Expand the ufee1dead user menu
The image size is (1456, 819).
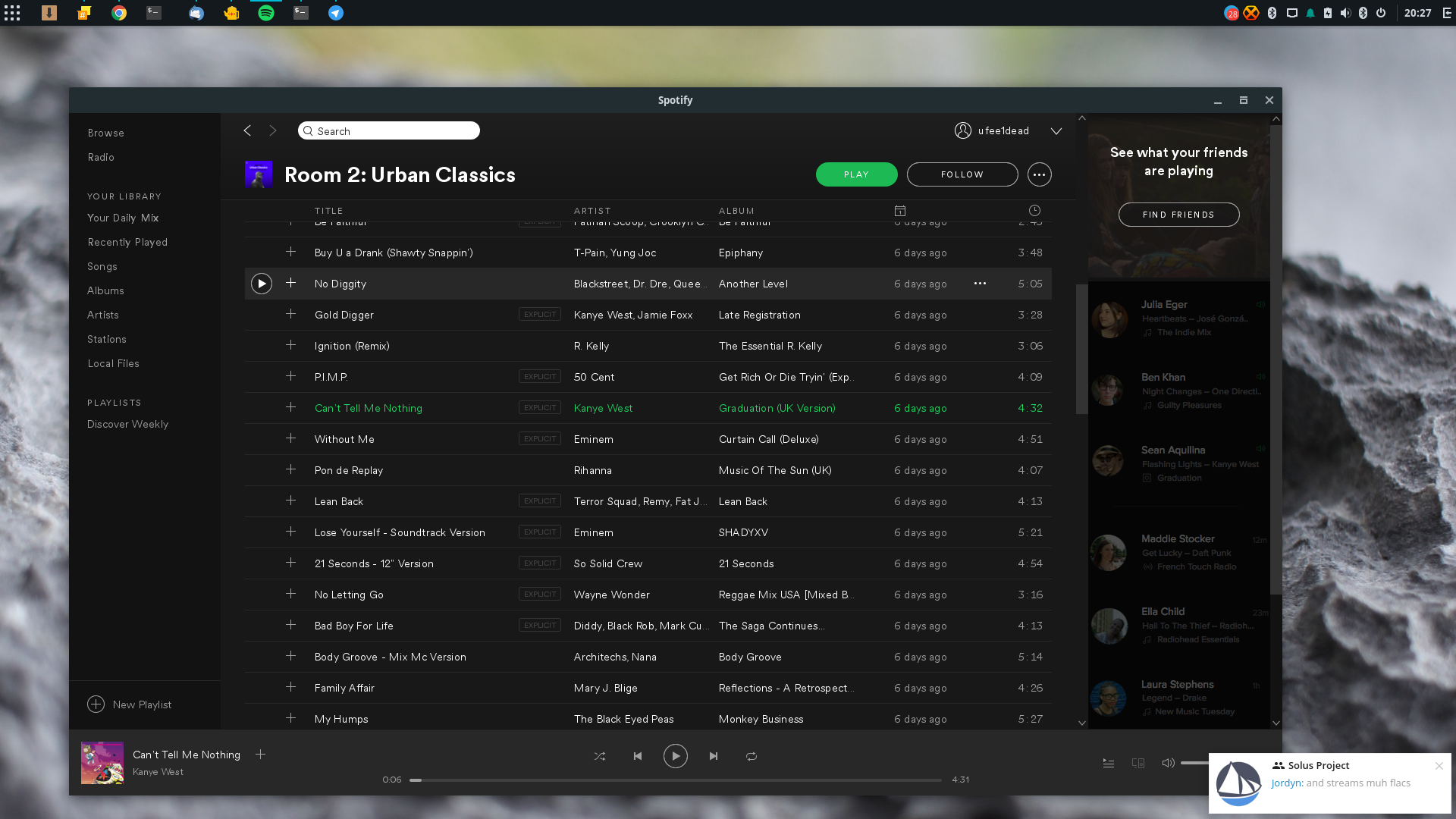[x=1056, y=131]
